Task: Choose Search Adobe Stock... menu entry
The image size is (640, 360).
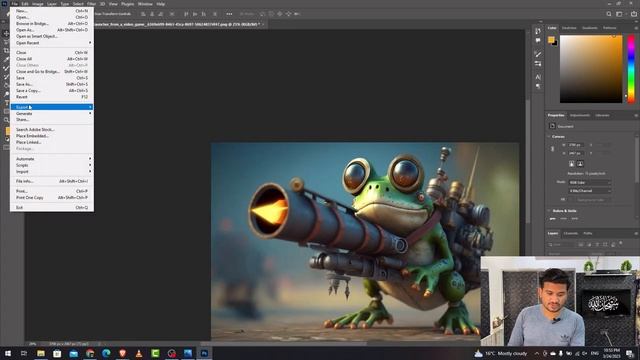Action: (52, 129)
